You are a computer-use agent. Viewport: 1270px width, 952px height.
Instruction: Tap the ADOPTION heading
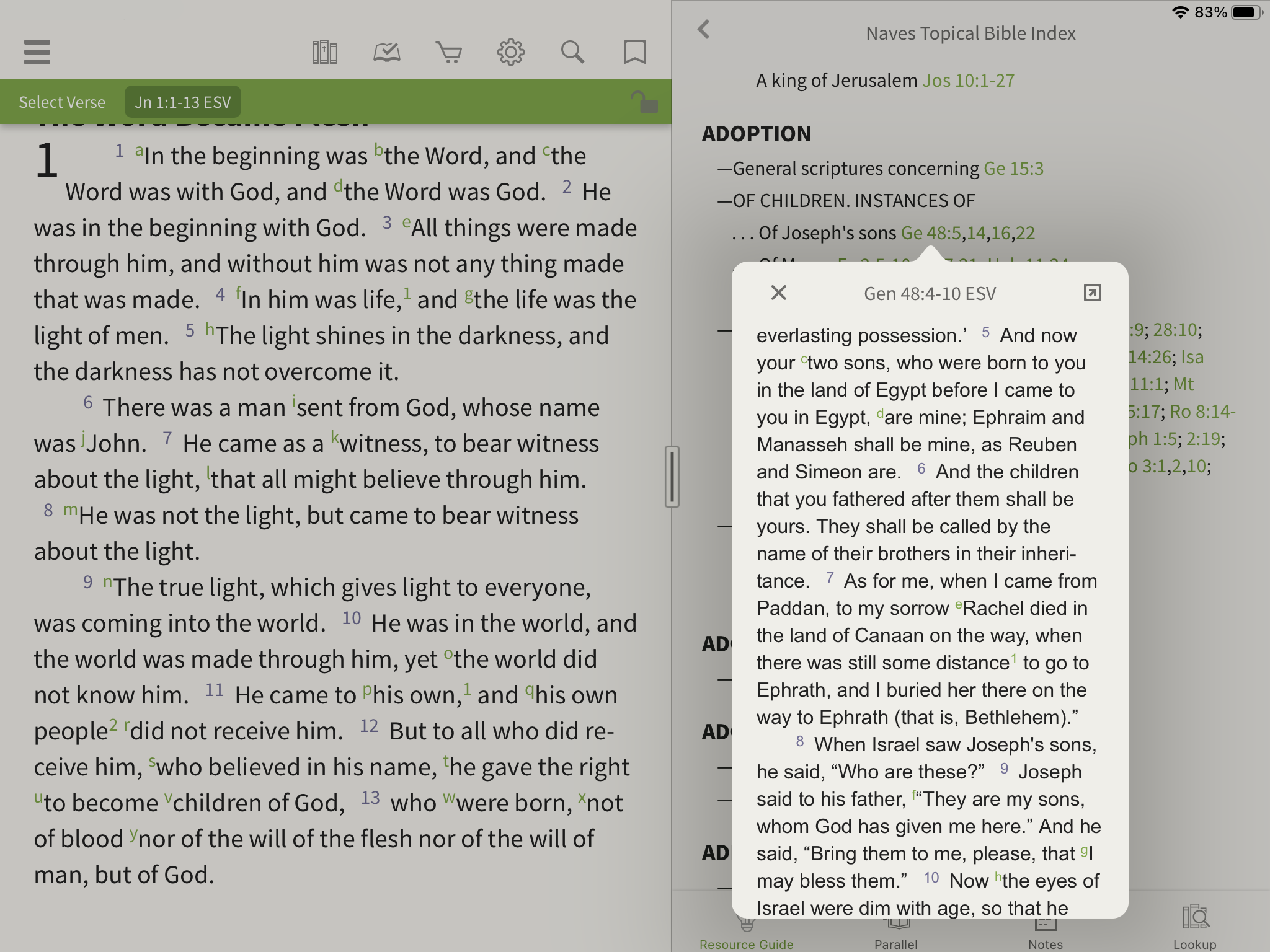point(757,134)
